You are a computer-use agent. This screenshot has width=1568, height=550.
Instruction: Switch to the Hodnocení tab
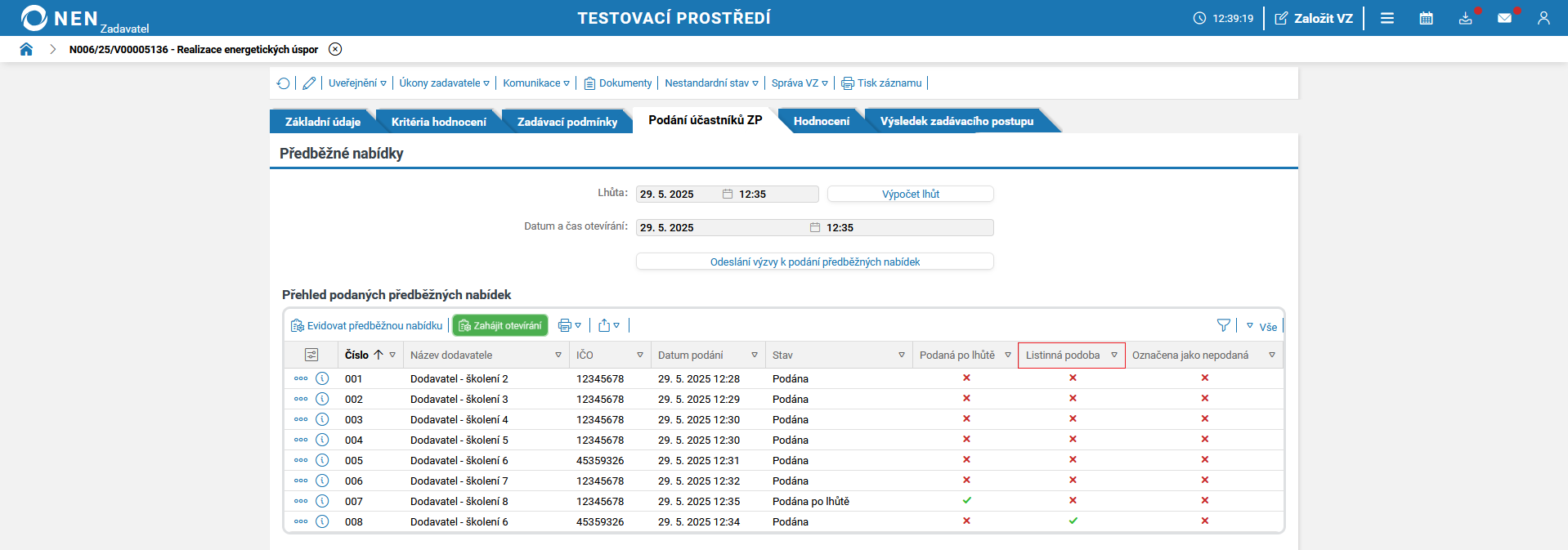pos(821,121)
